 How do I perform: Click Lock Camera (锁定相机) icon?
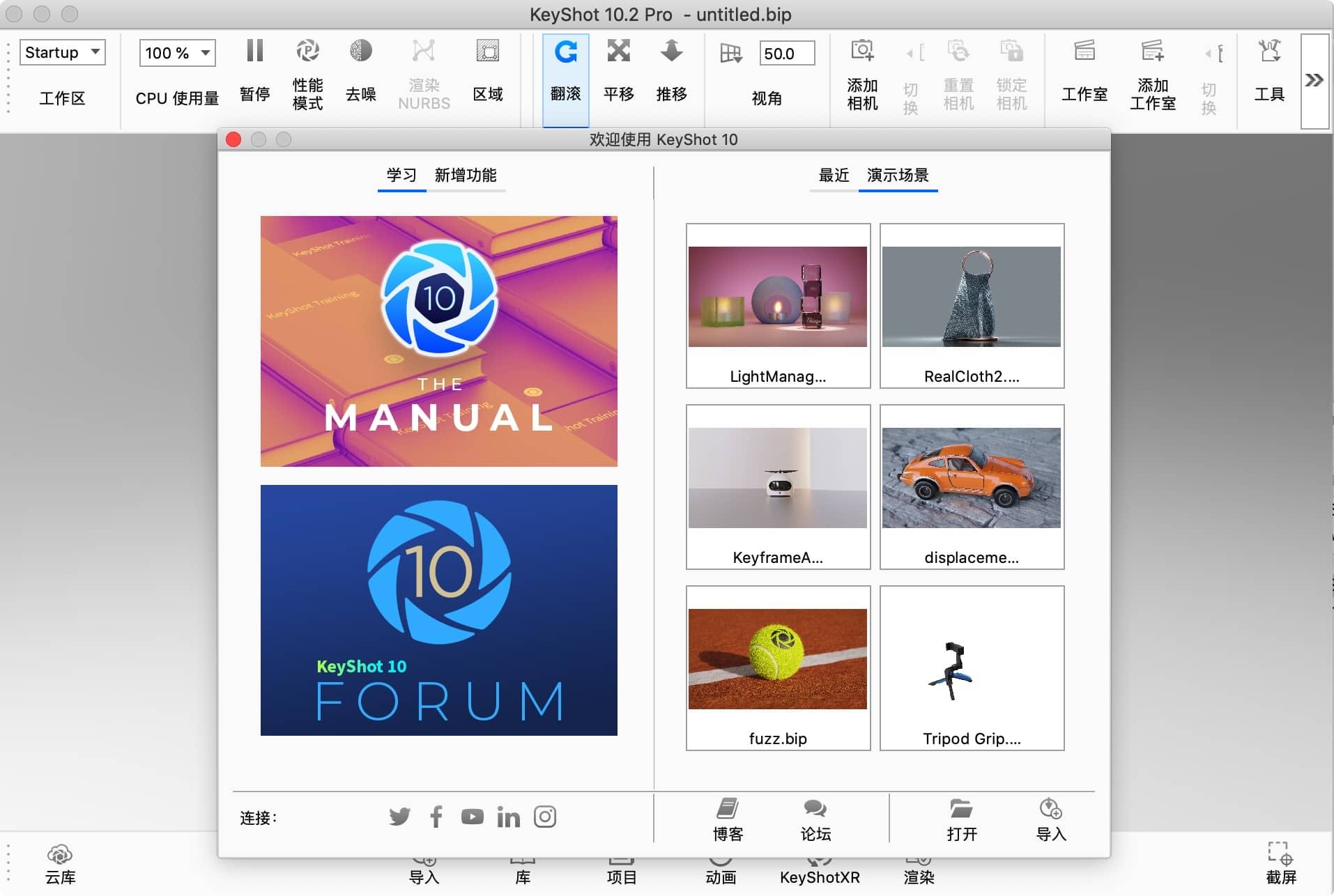(1011, 50)
